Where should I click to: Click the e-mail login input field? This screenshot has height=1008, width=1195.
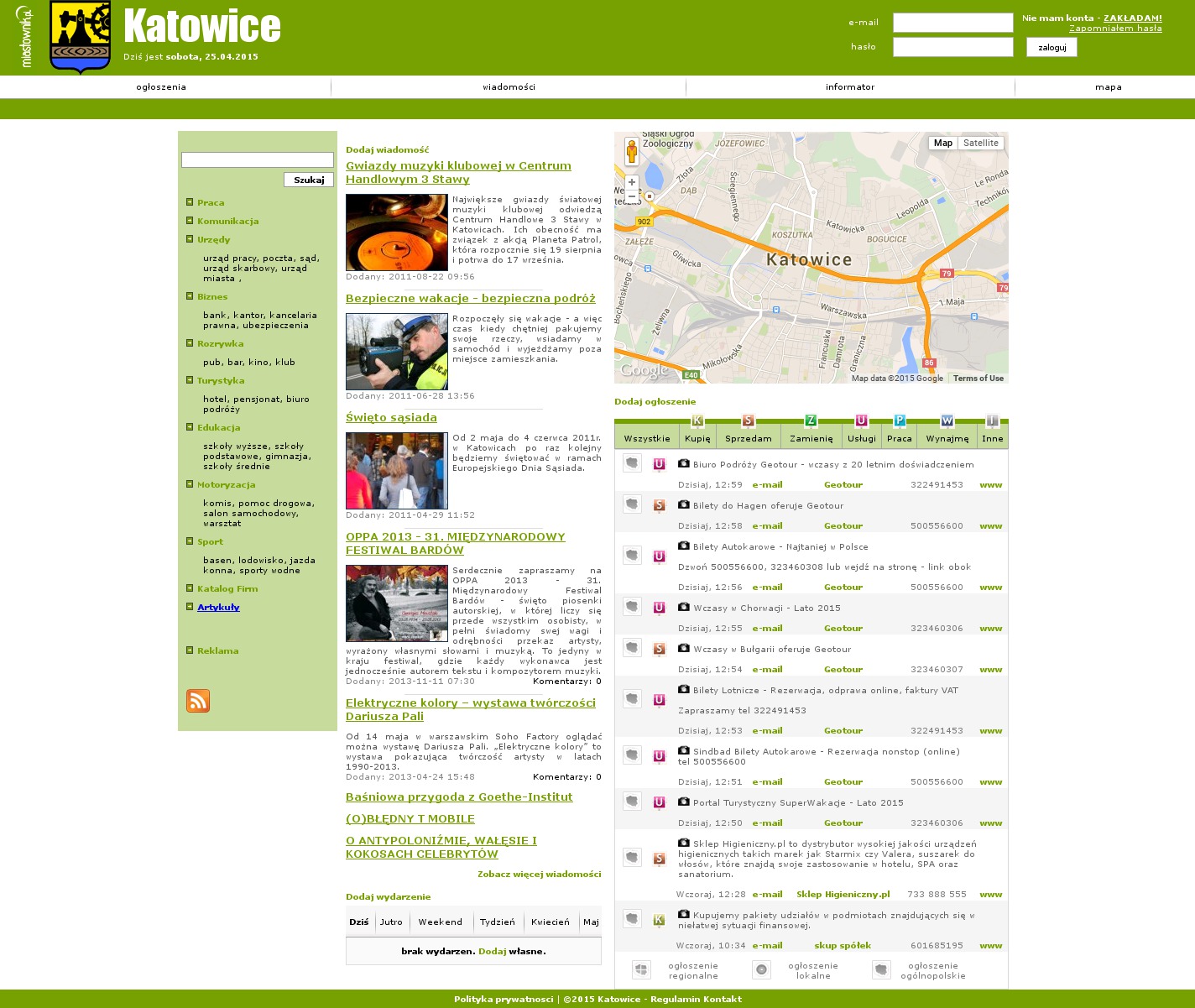pos(952,23)
